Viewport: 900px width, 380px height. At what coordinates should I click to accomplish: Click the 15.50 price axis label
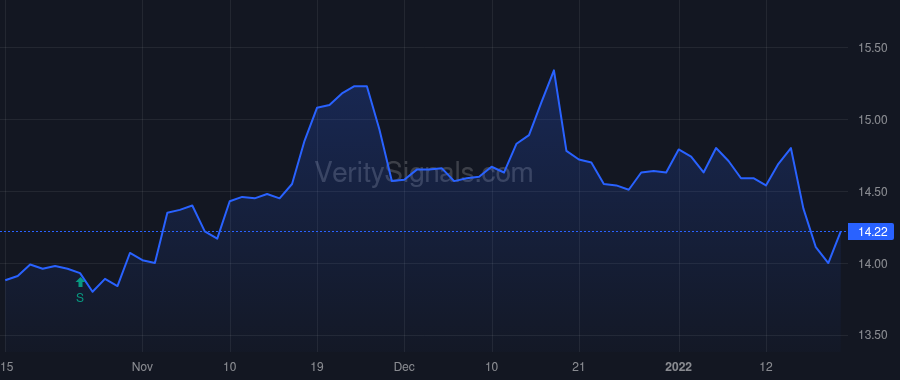[x=872, y=48]
